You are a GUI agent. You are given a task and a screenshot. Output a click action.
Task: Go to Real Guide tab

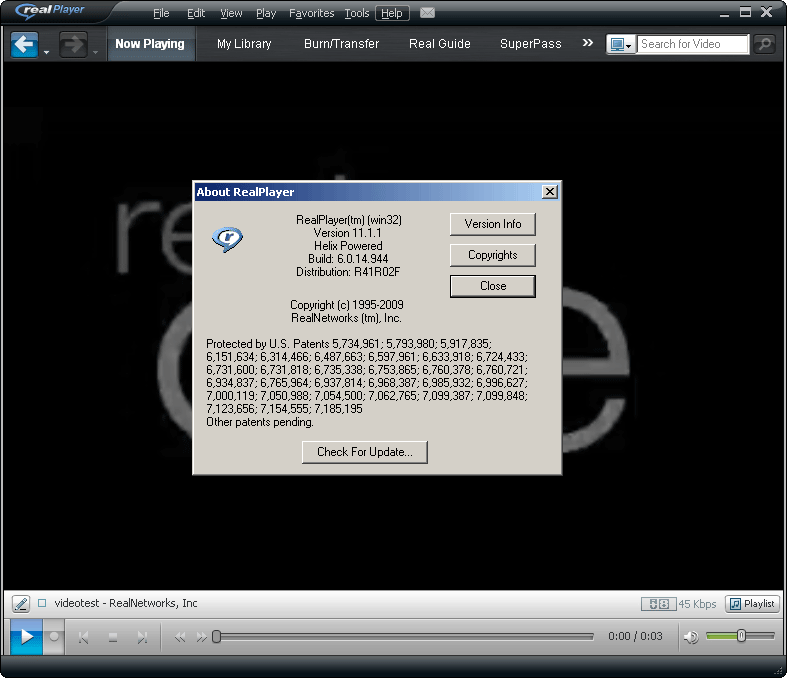(440, 44)
